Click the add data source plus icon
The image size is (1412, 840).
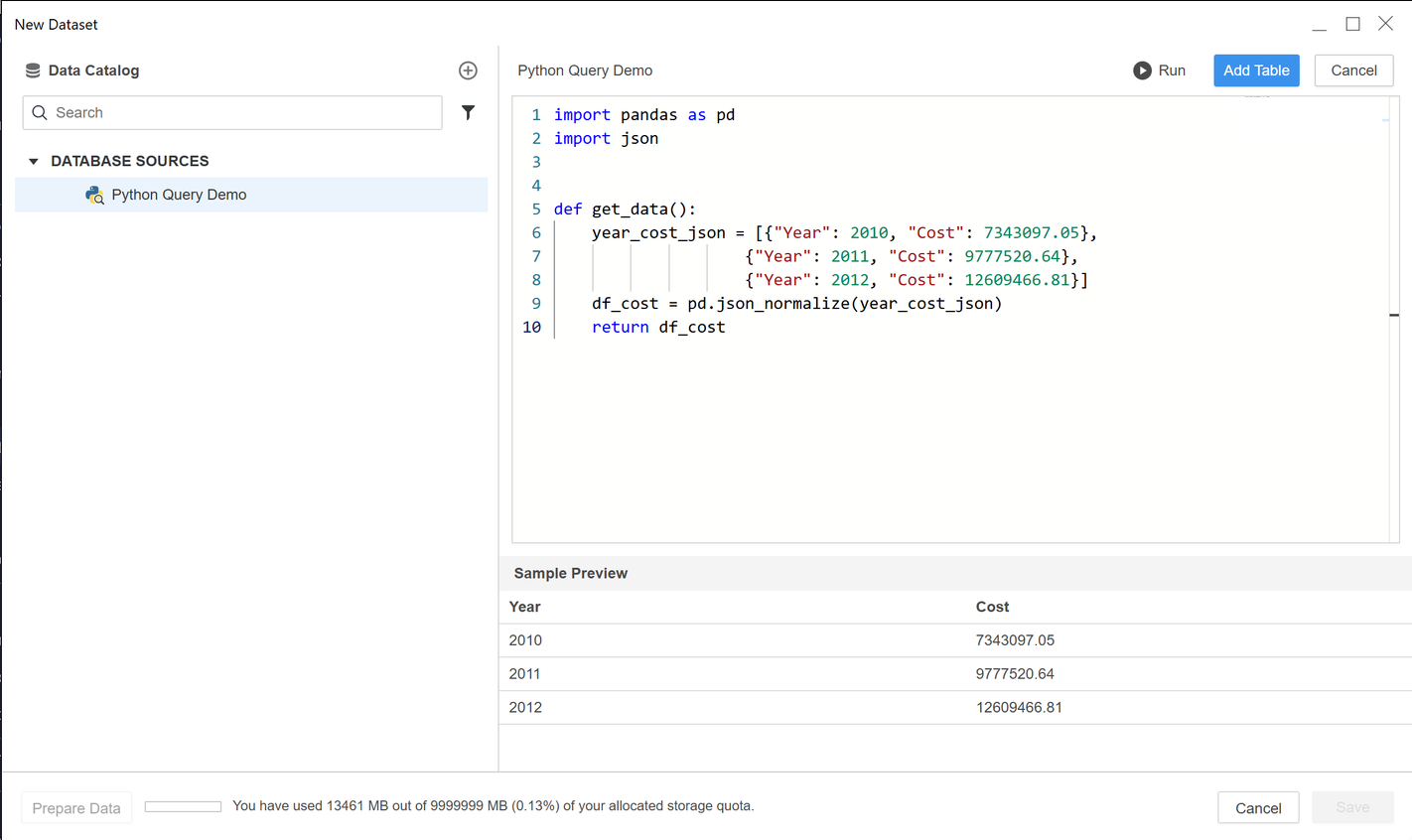pyautogui.click(x=468, y=70)
